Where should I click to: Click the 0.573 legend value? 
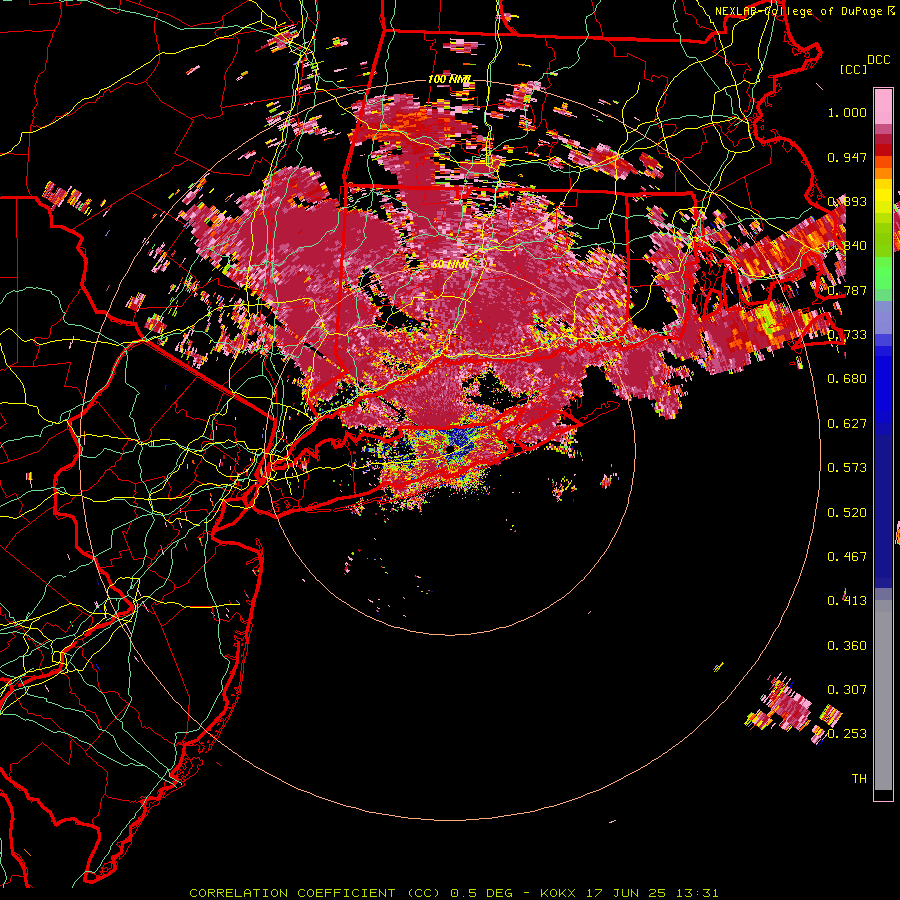point(847,468)
